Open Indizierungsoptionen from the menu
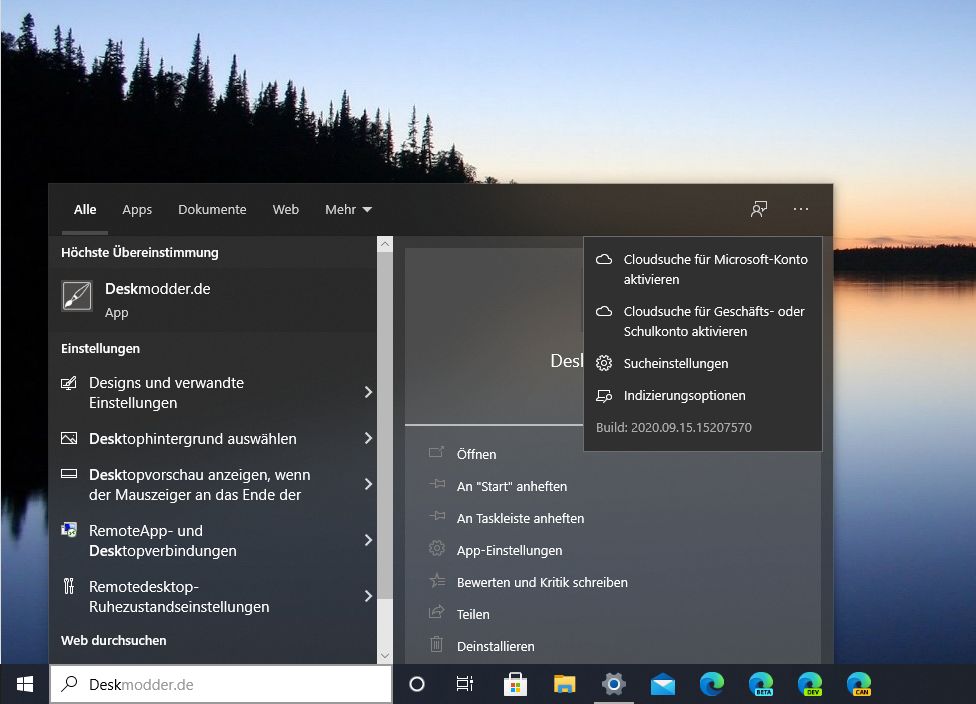 703,396
